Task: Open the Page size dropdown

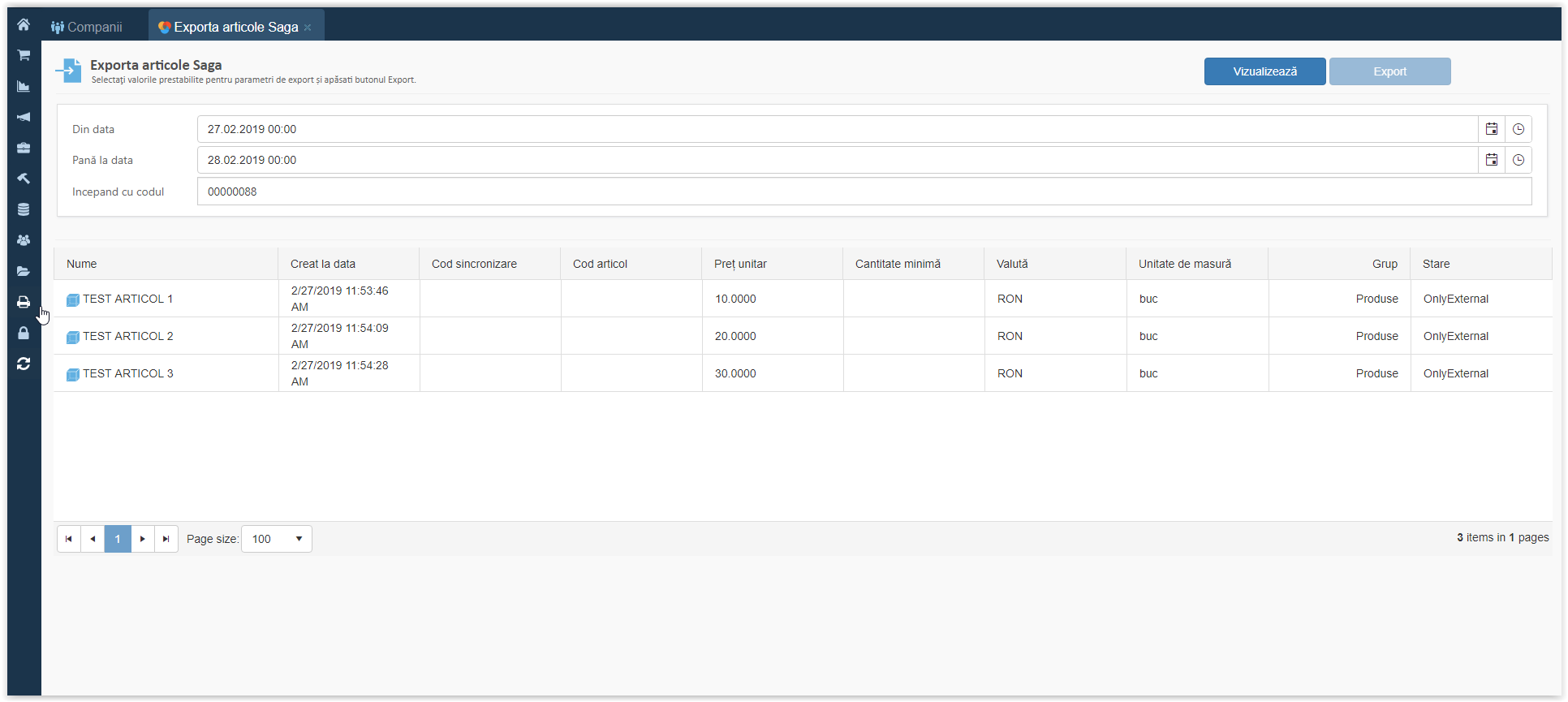Action: tap(277, 539)
